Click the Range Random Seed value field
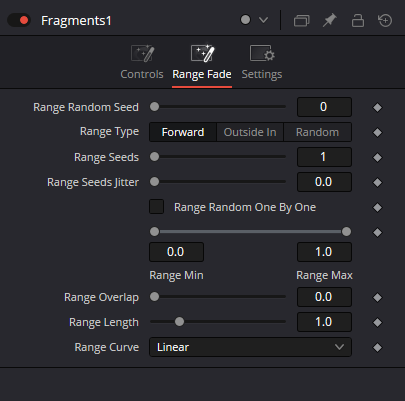Image resolution: width=405 pixels, height=401 pixels. point(324,107)
